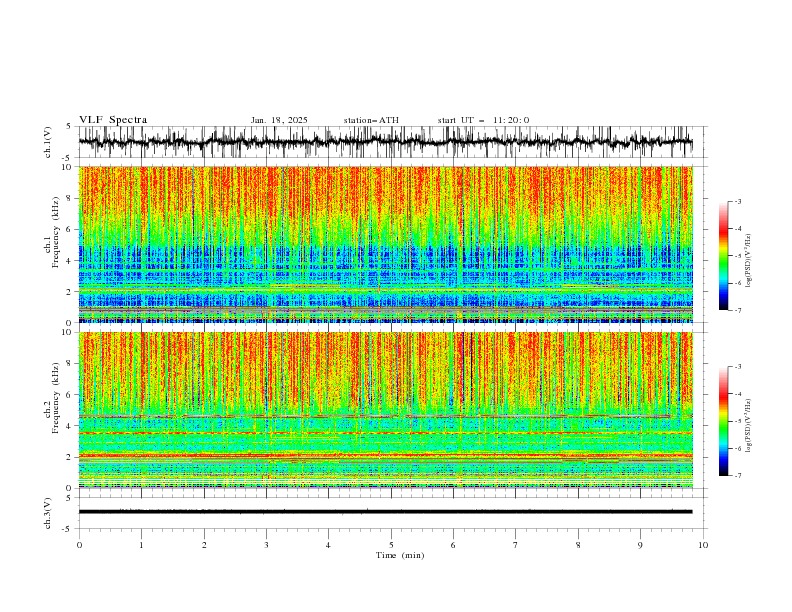This screenshot has width=792, height=612.
Task: Click the "2" kHz tick on ch.2 frequency axis
Action: click(x=70, y=457)
